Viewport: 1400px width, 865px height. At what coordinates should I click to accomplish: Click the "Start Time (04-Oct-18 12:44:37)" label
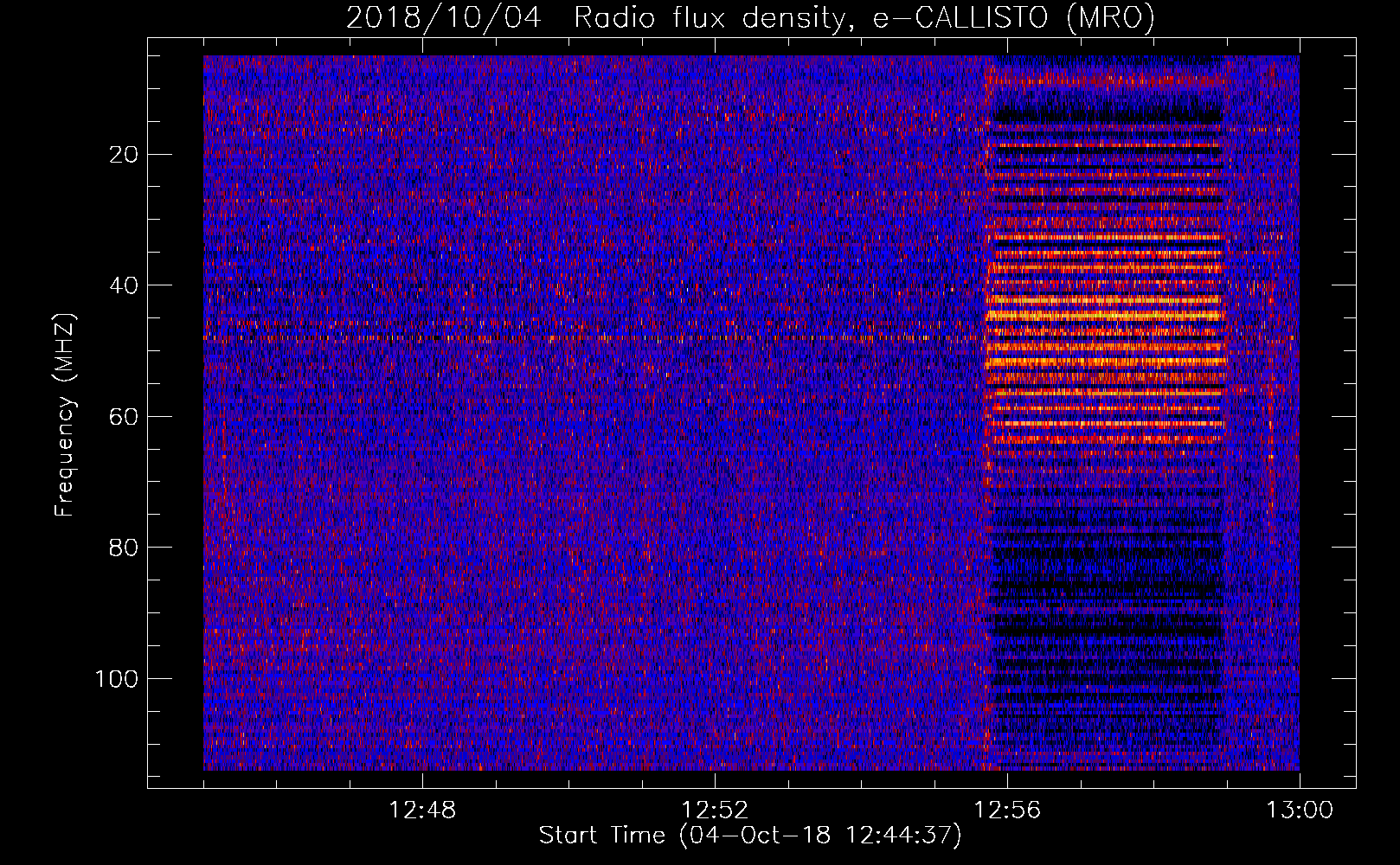point(750,836)
